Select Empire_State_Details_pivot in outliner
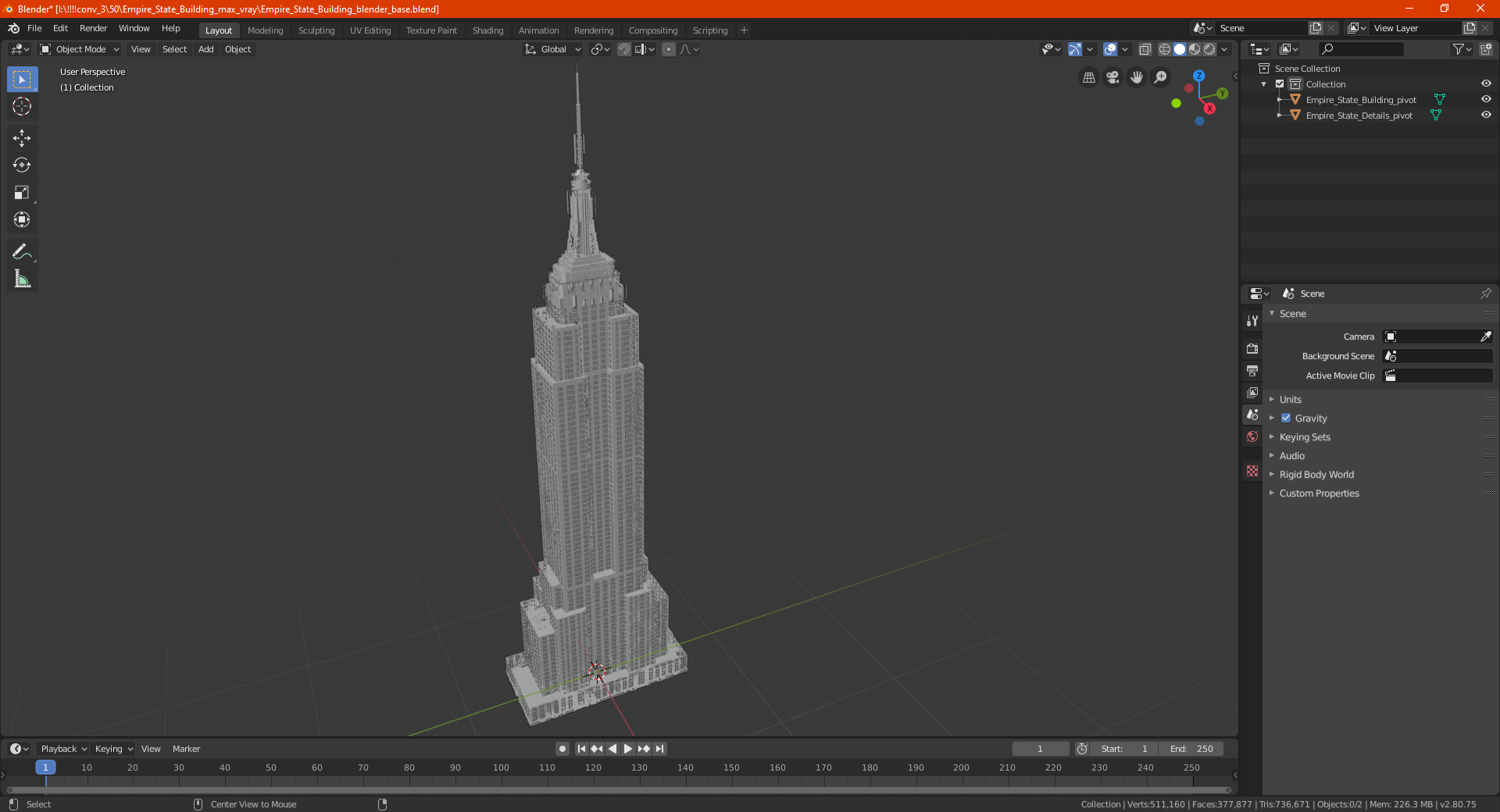 [x=1359, y=116]
